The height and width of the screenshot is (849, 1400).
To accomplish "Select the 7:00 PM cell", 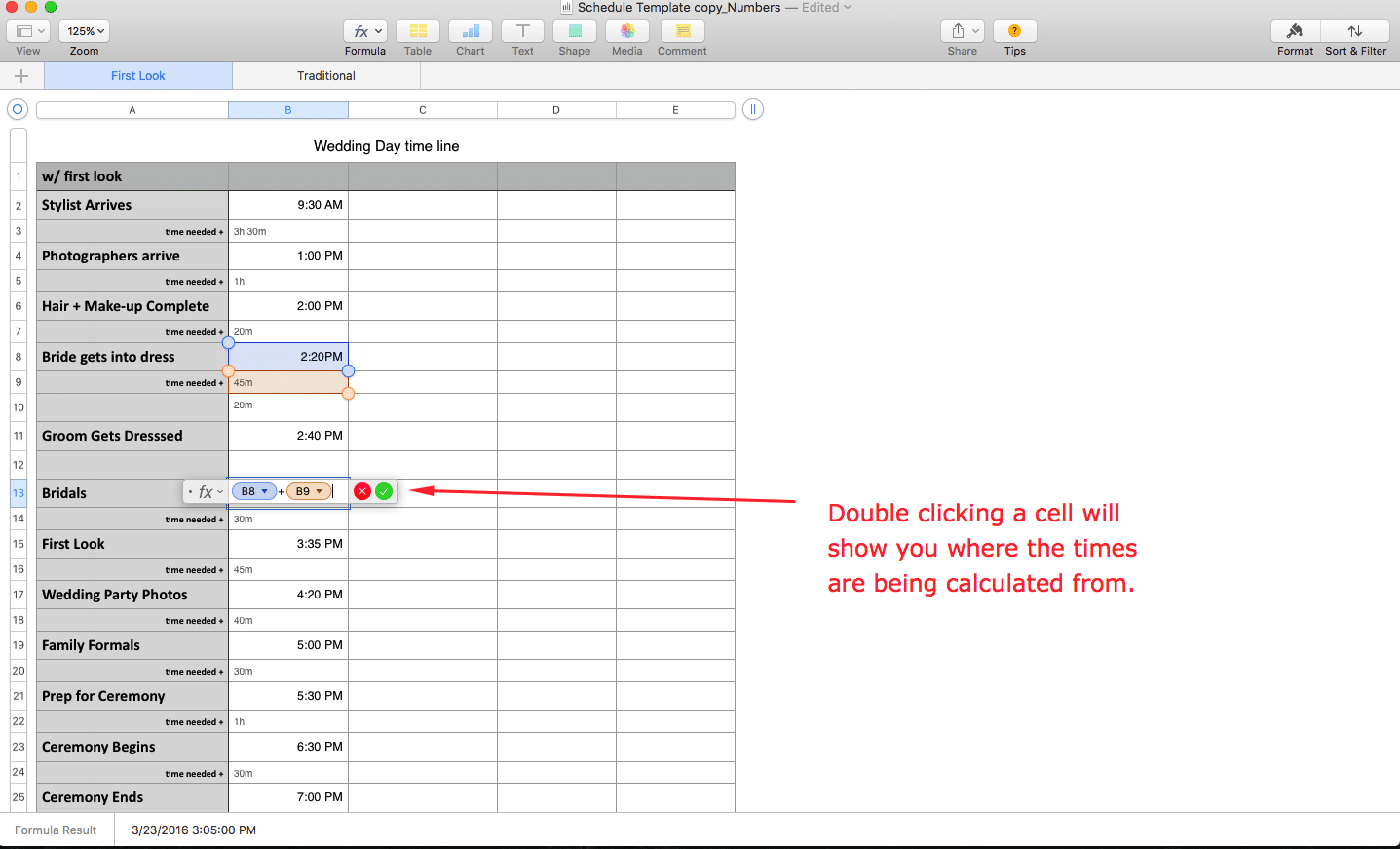I will coord(288,797).
